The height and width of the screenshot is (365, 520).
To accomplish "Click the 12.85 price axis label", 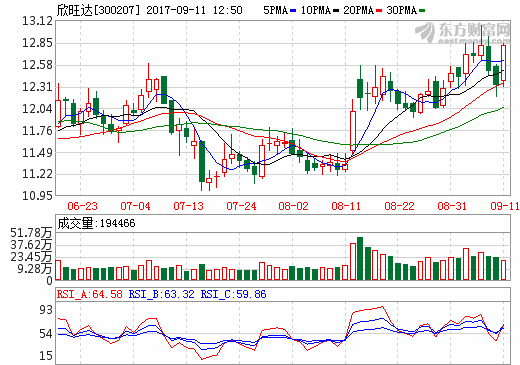I will click(x=37, y=43).
